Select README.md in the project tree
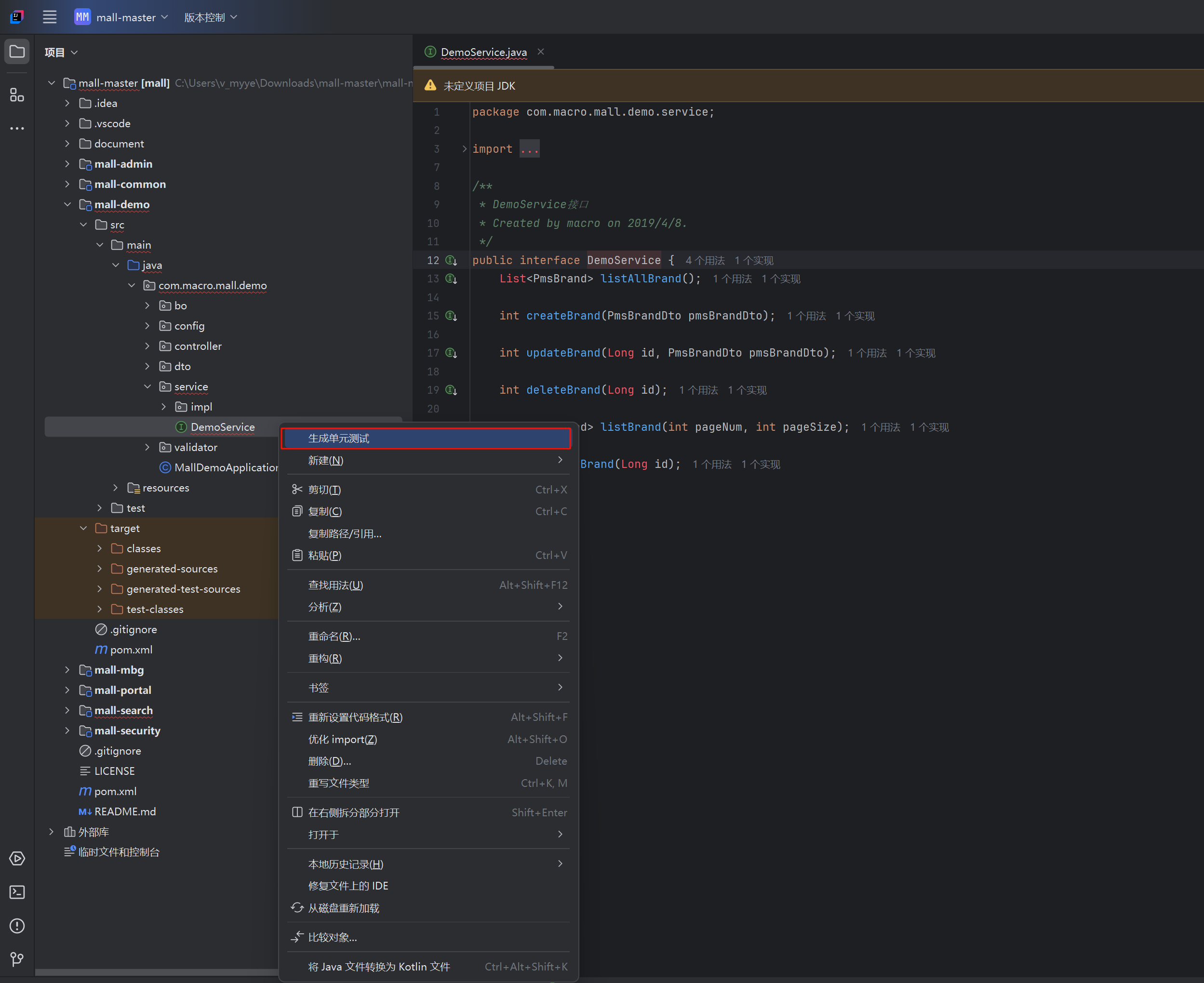Screen dimensions: 1204x983 tap(124, 811)
